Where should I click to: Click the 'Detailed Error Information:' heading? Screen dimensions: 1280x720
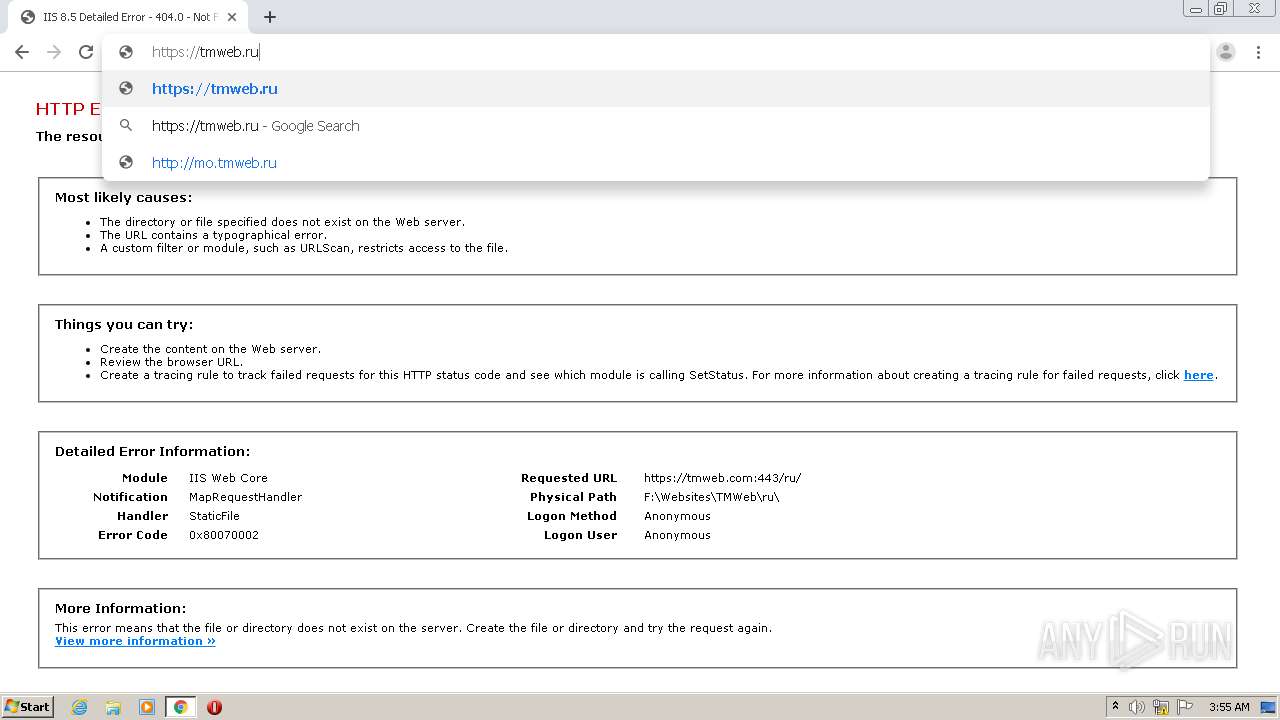[152, 452]
